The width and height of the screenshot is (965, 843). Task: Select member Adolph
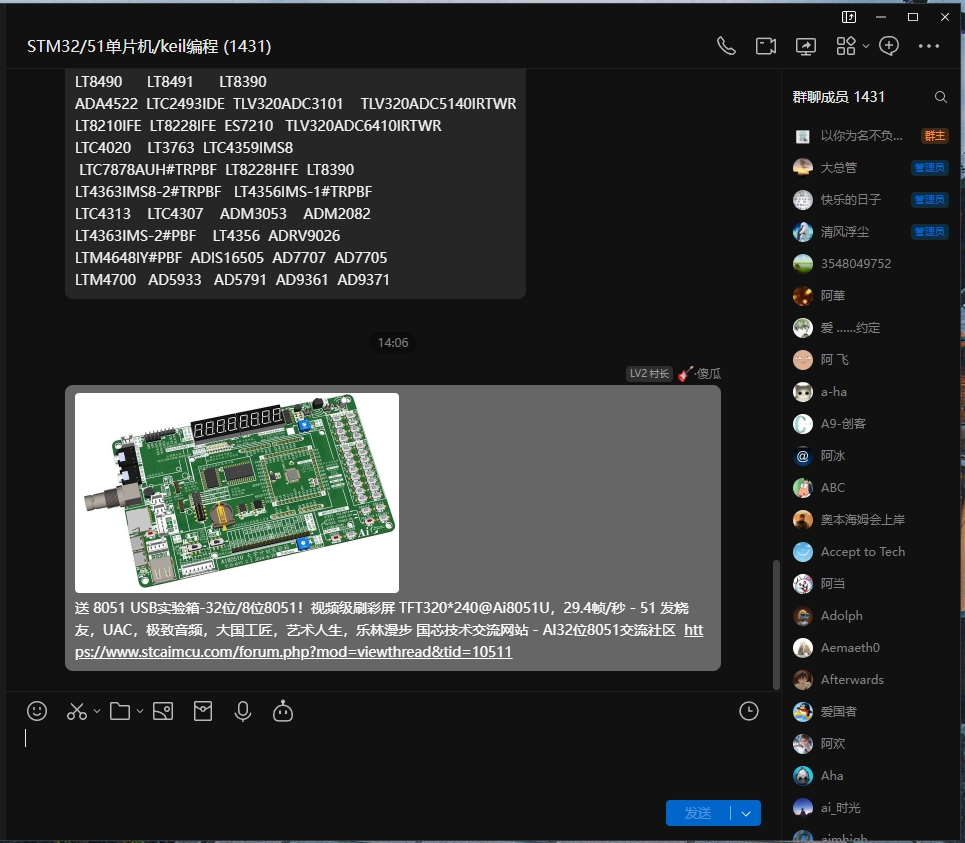[x=870, y=615]
